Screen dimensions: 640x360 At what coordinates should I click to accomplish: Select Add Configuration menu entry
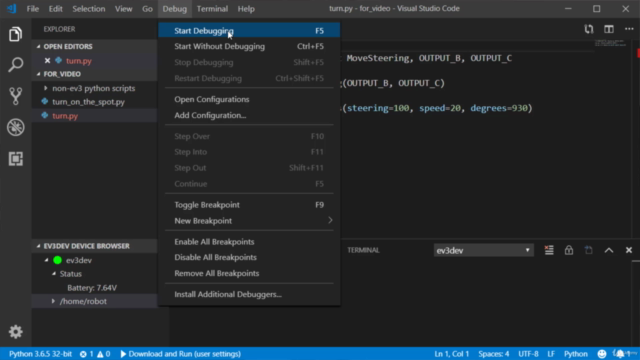(x=249, y=115)
